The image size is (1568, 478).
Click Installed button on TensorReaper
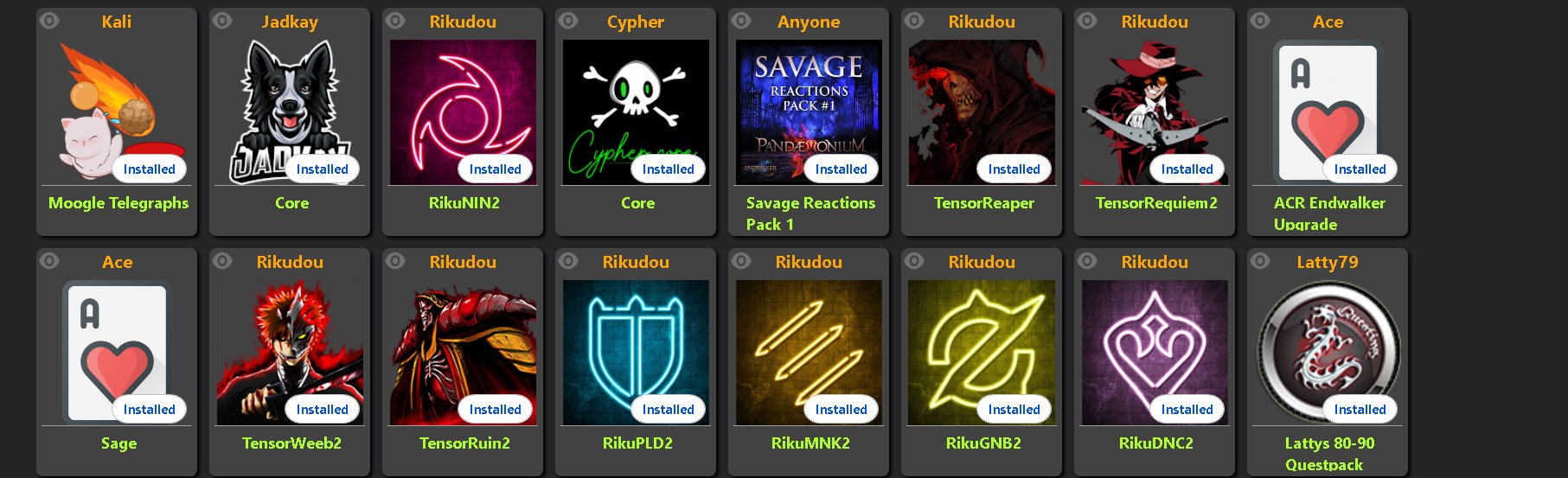[1014, 169]
